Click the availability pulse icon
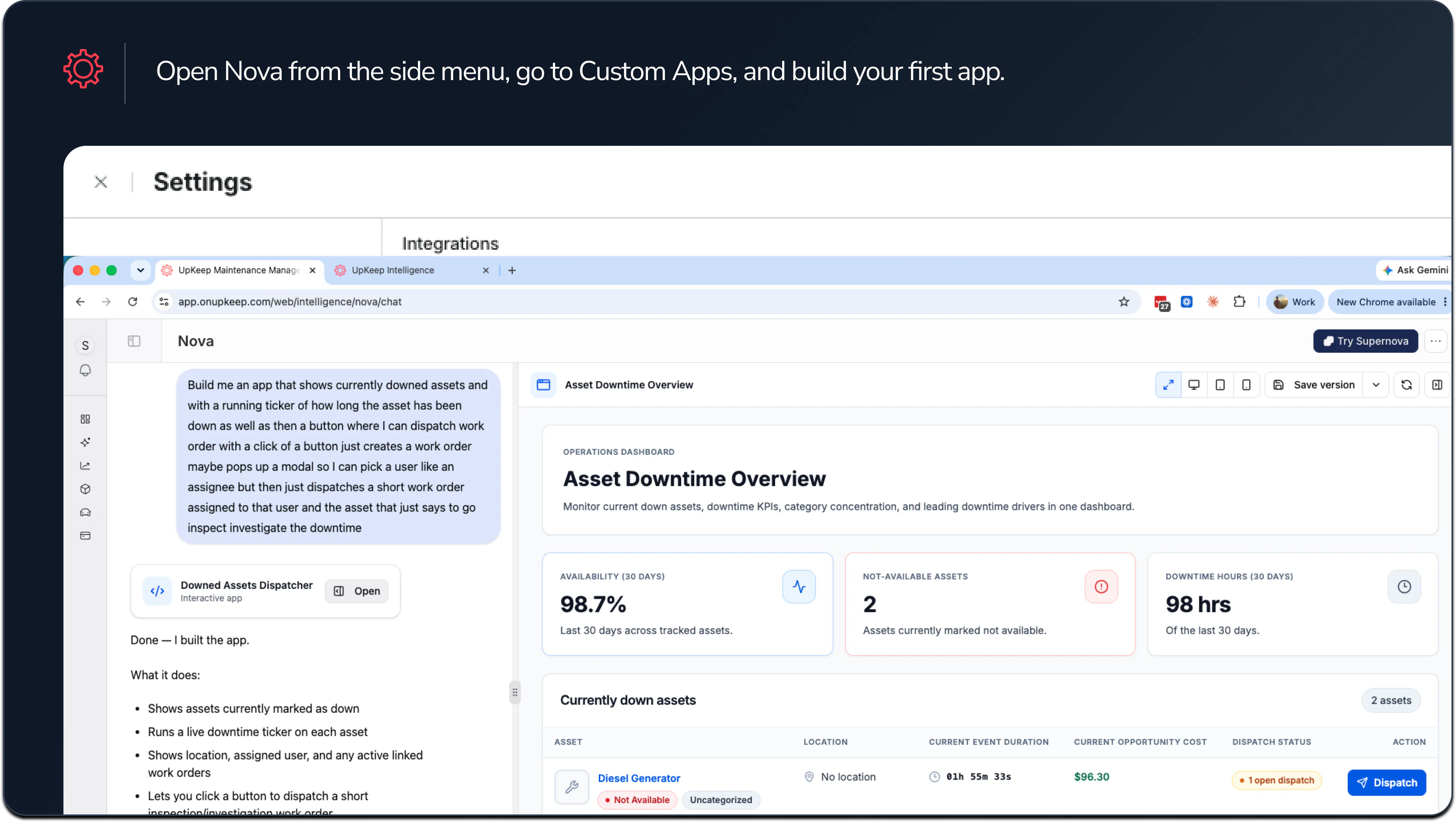Screen dimensions: 1456x822 (x=799, y=586)
